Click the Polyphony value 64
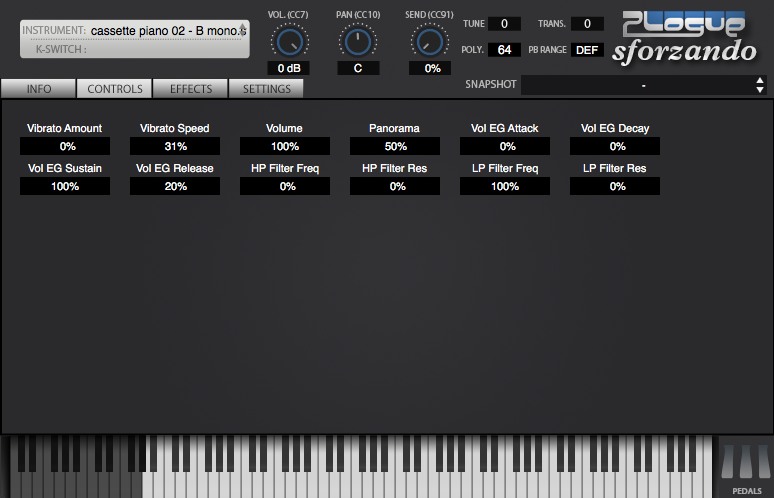Screen dimensions: 774x498 (x=504, y=50)
